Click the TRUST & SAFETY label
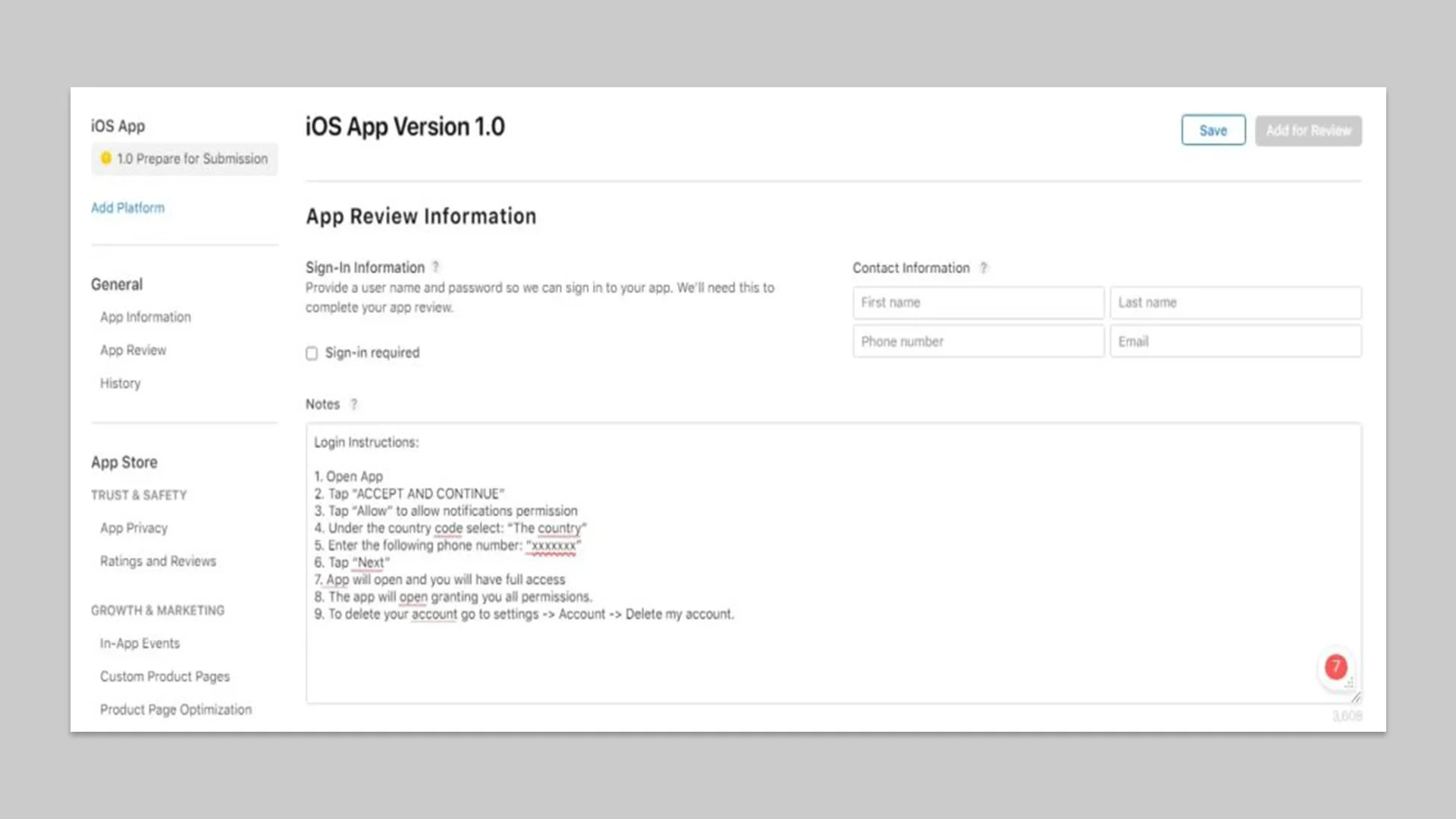The width and height of the screenshot is (1456, 819). pos(139,495)
